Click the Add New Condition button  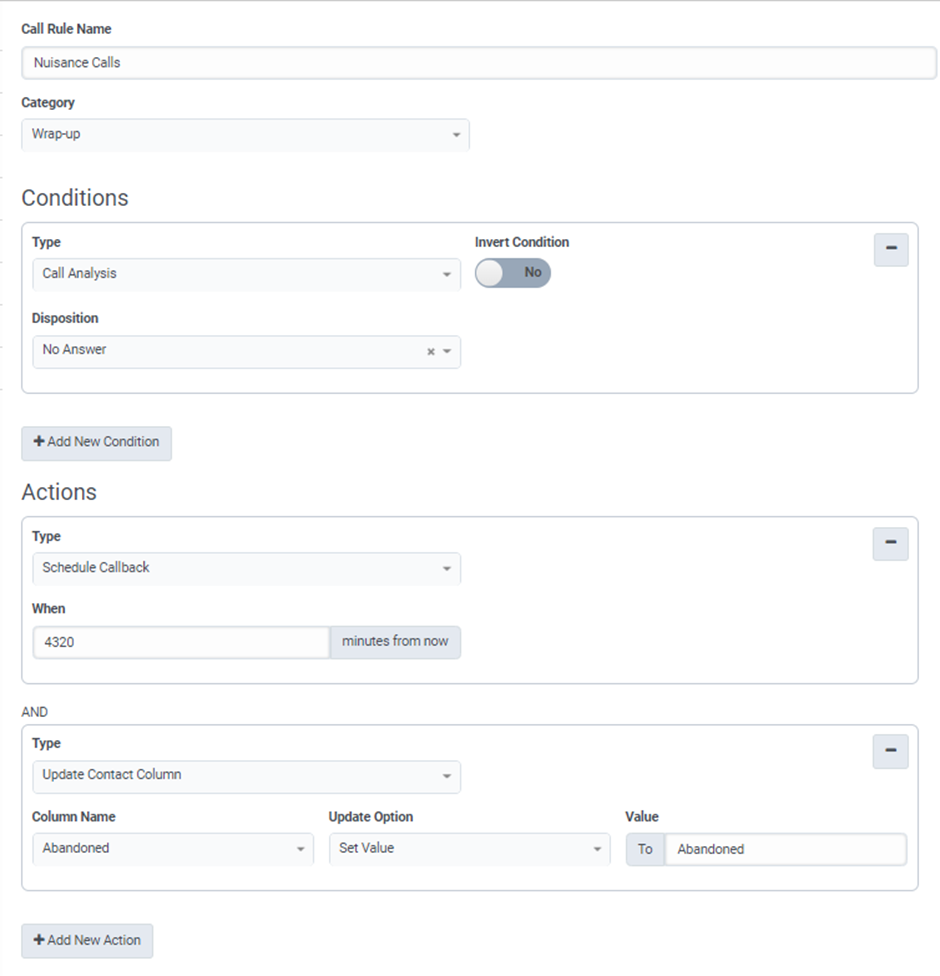click(96, 442)
